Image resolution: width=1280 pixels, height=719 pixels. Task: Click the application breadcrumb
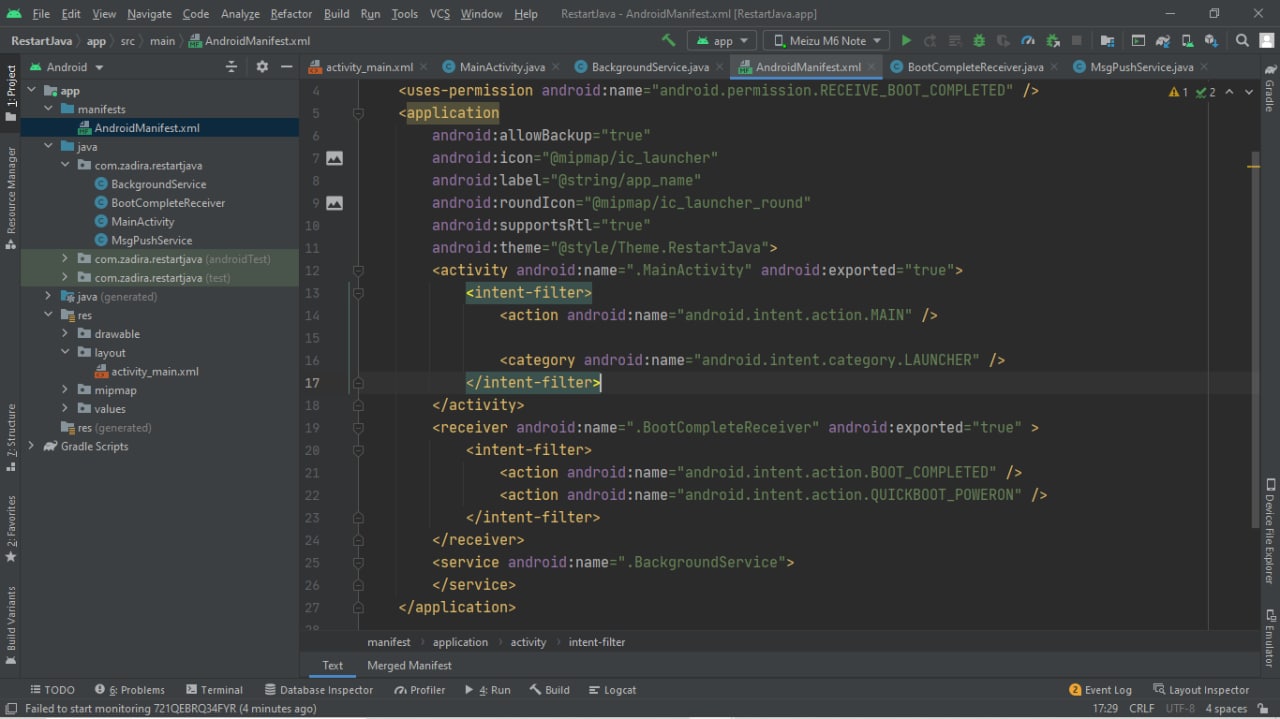460,642
